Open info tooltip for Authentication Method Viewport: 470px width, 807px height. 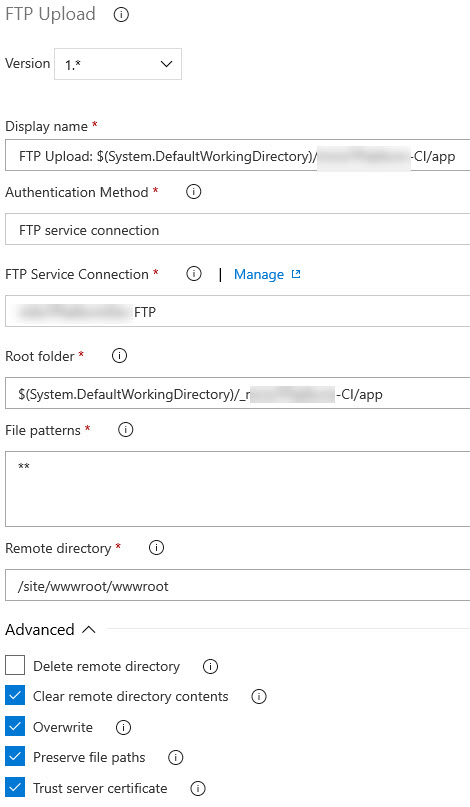194,192
